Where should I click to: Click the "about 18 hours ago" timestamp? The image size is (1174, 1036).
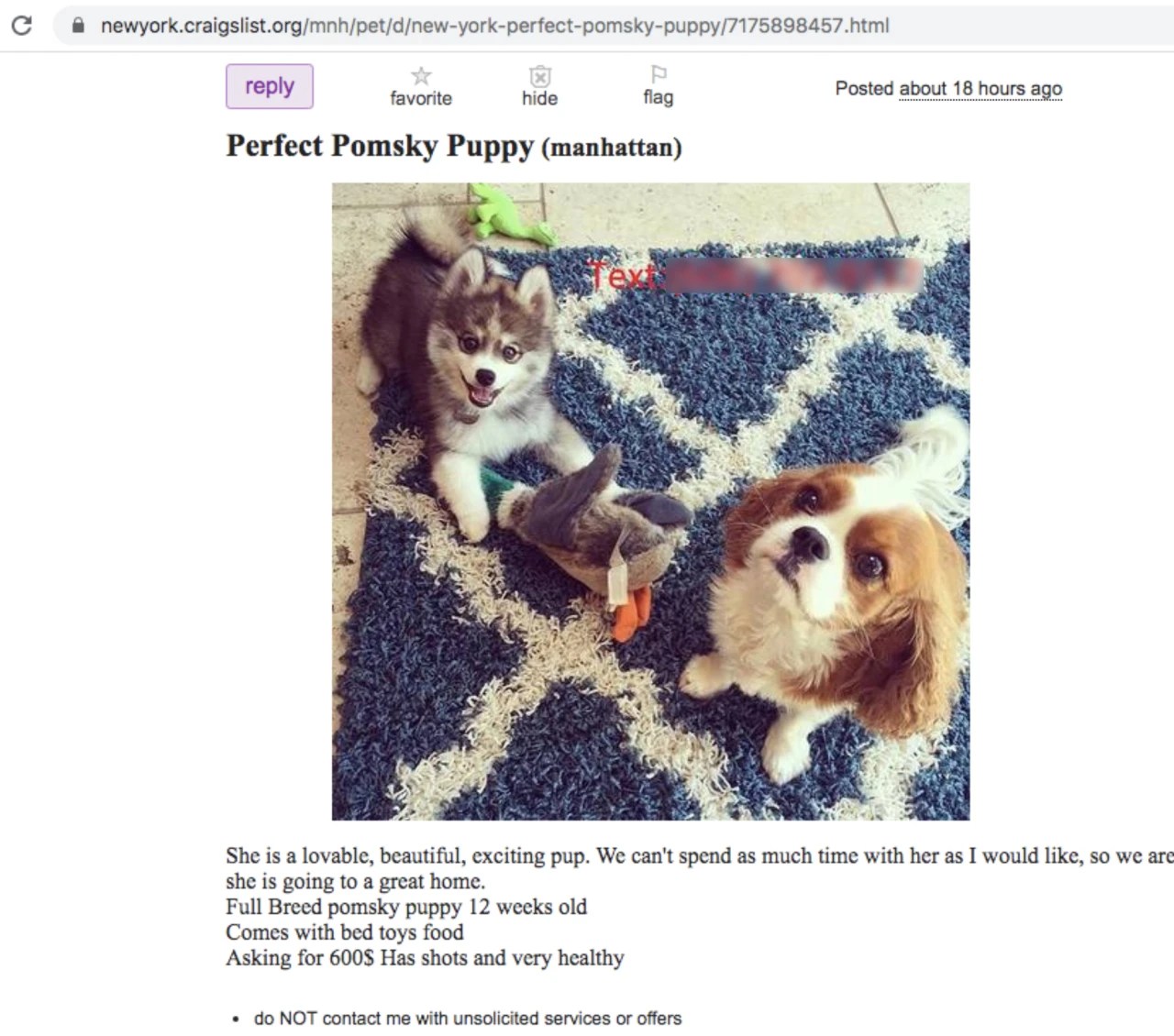pyautogui.click(x=980, y=89)
